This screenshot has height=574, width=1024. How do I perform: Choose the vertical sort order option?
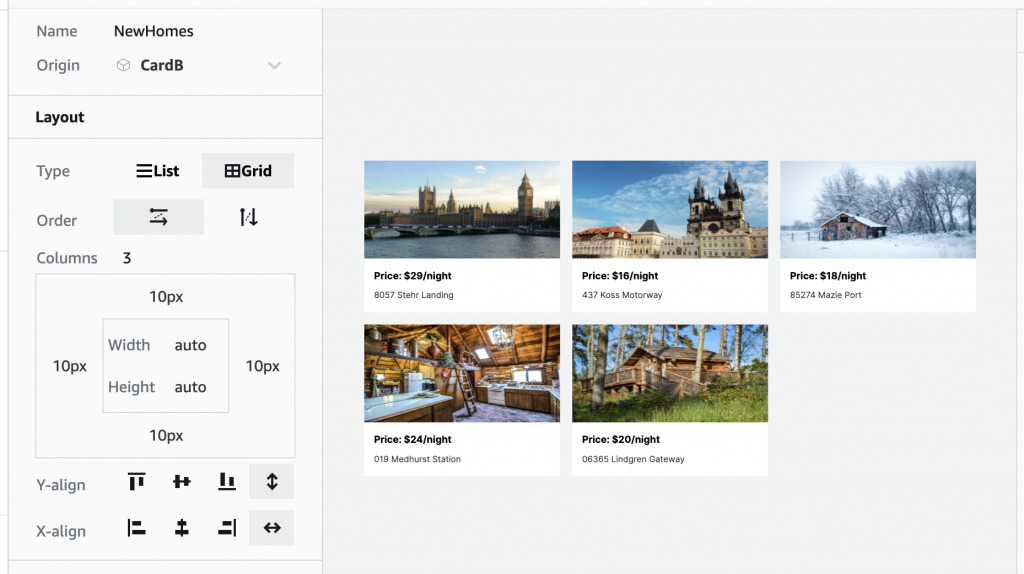pos(248,217)
